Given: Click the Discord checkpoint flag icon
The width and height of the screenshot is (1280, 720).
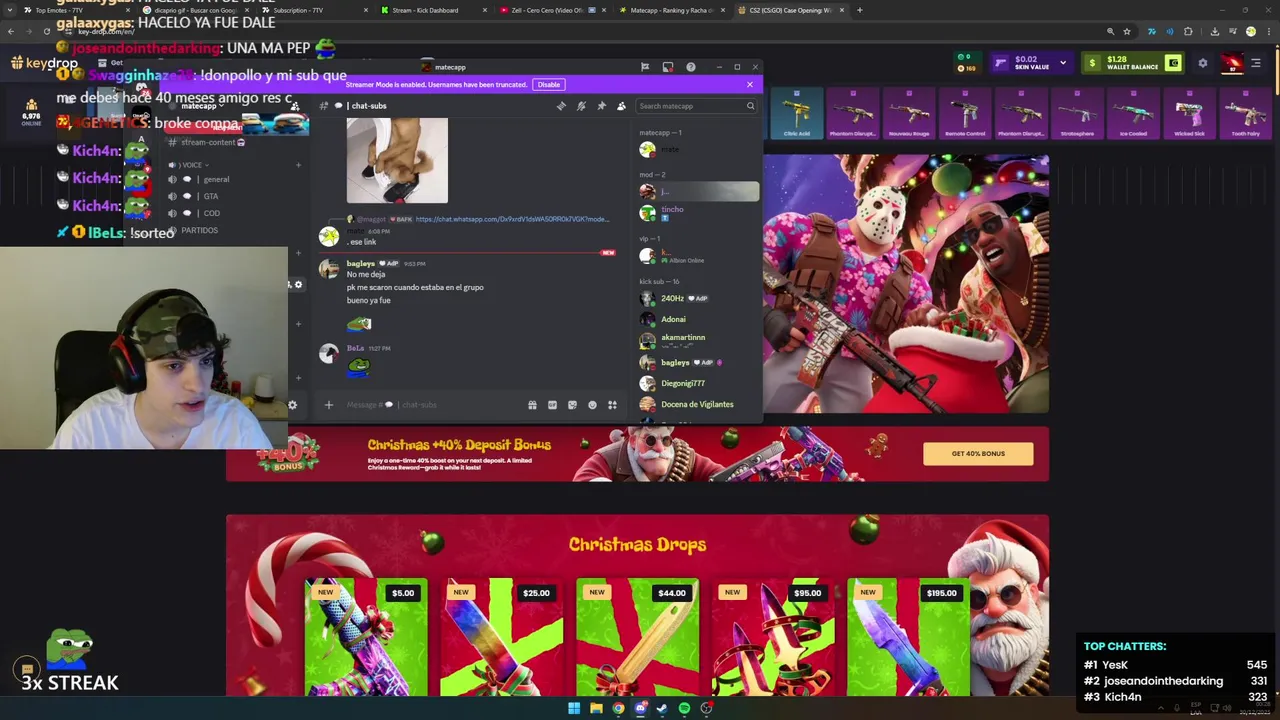Looking at the screenshot, I should click(x=645, y=67).
